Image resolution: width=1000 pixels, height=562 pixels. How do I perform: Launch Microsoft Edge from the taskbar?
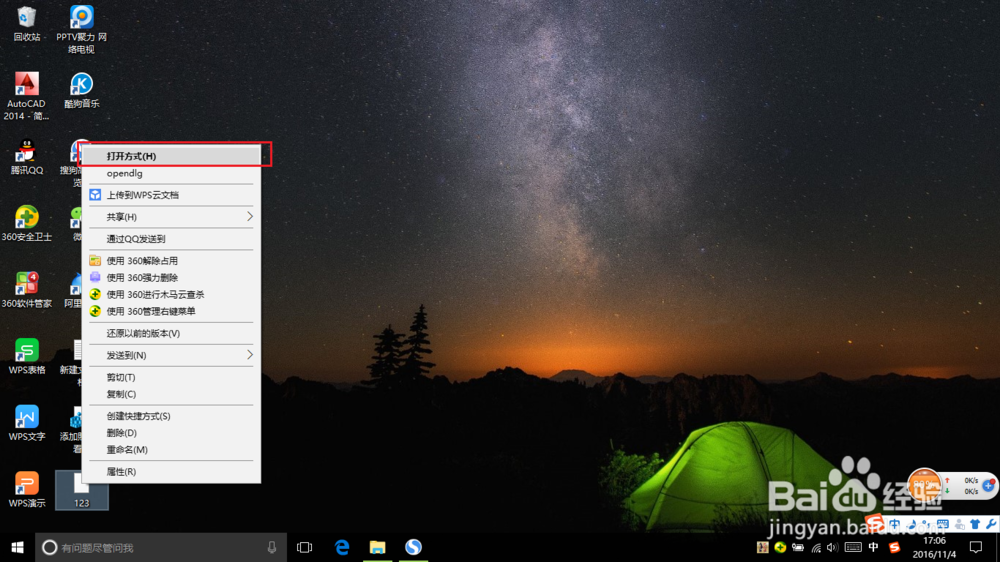[x=342, y=547]
